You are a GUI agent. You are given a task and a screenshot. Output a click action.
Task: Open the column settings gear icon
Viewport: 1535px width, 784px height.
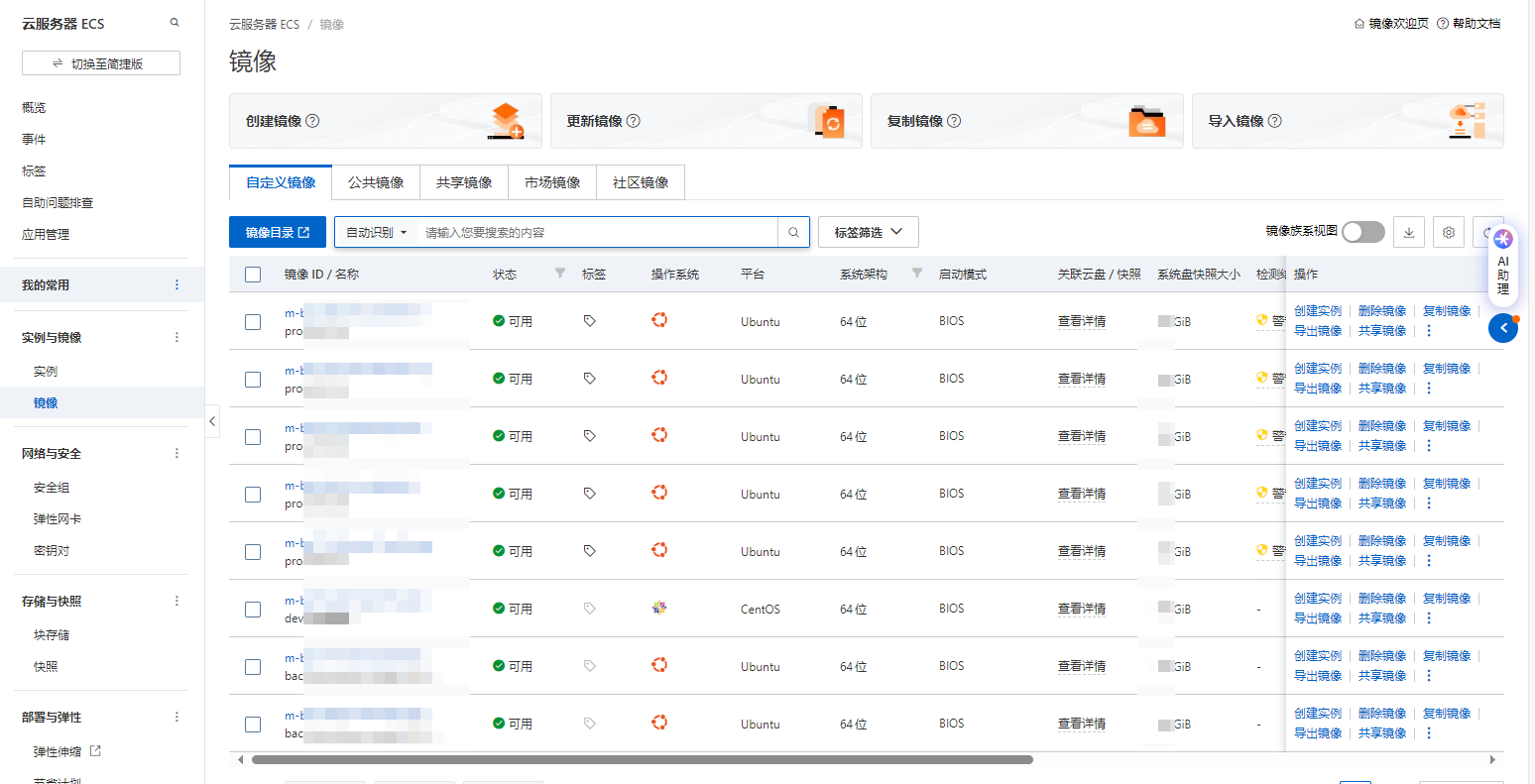tap(1449, 232)
